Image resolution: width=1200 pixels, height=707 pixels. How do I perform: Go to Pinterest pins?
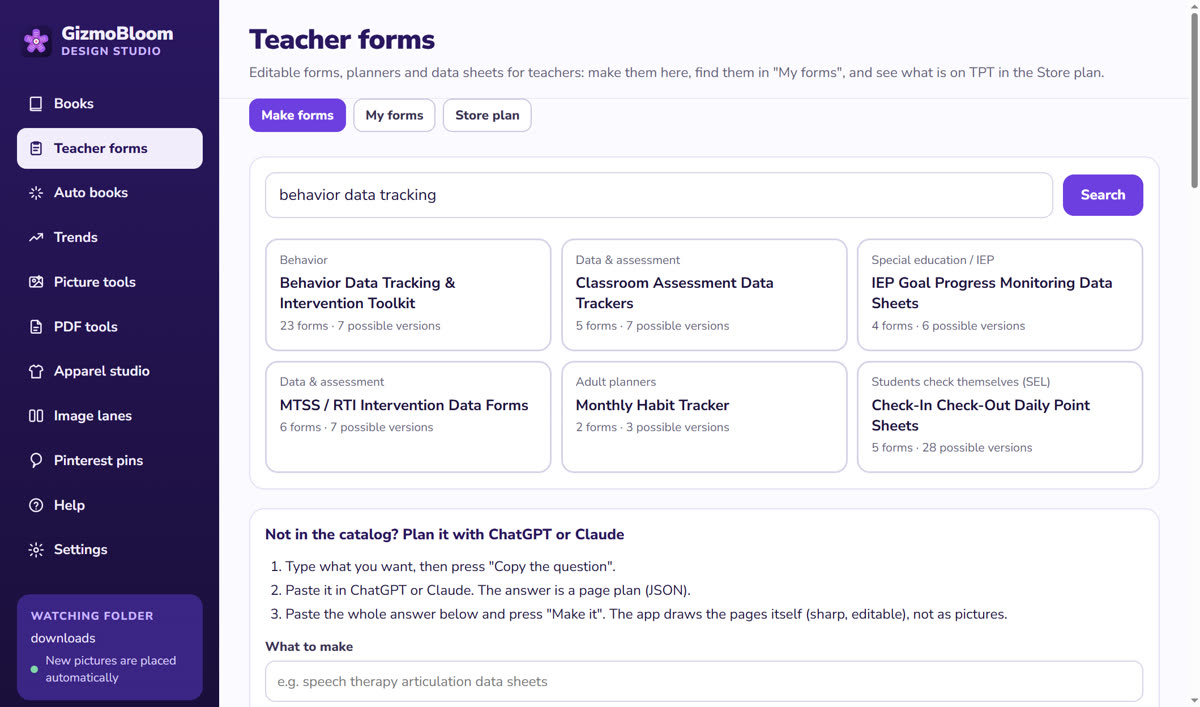(110, 461)
